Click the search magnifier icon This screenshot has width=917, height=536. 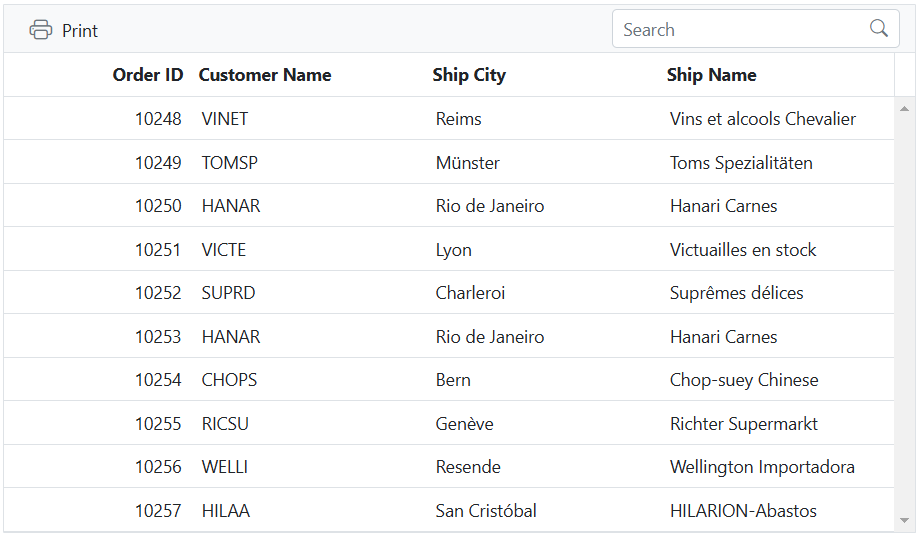(879, 29)
